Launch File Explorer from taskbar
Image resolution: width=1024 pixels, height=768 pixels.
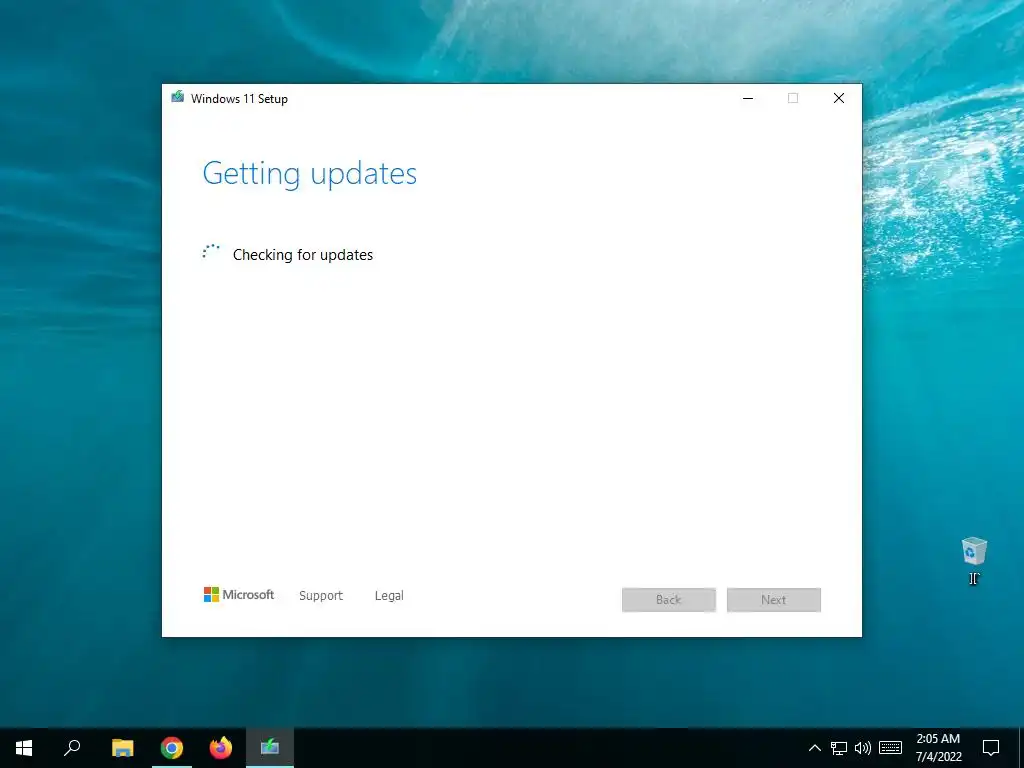(122, 748)
